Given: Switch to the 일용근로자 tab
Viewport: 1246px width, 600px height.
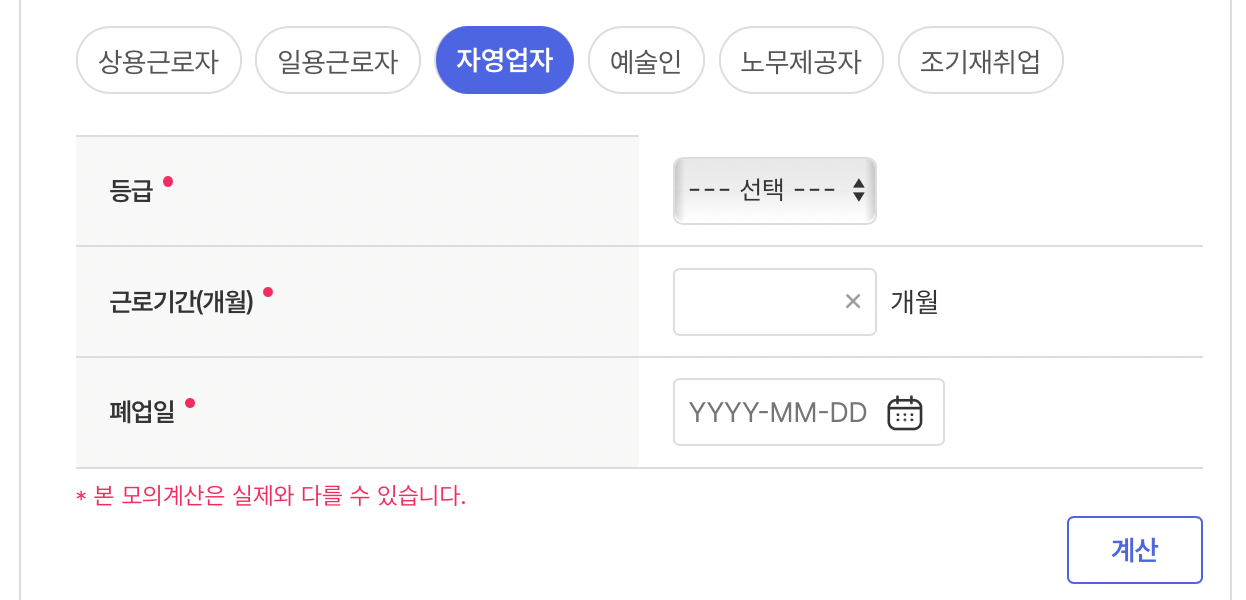Looking at the screenshot, I should 337,60.
